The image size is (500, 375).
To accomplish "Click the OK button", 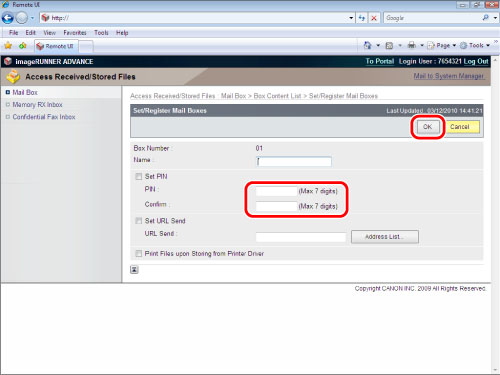I will click(427, 127).
